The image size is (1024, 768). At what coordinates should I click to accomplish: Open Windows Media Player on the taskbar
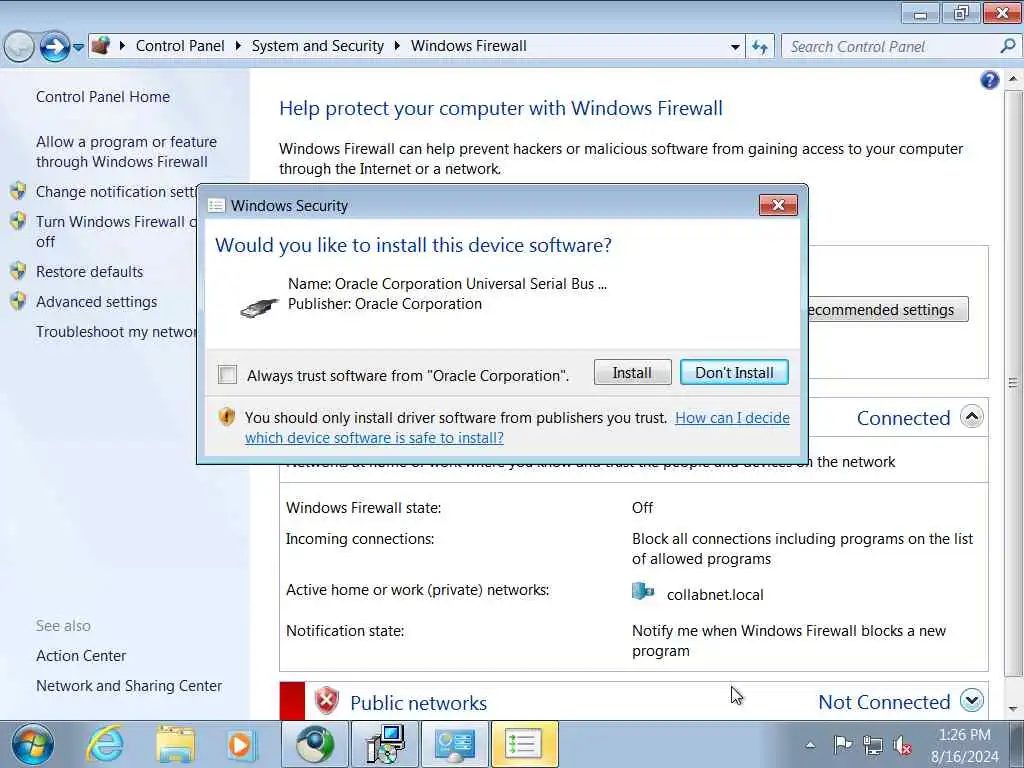coord(240,744)
